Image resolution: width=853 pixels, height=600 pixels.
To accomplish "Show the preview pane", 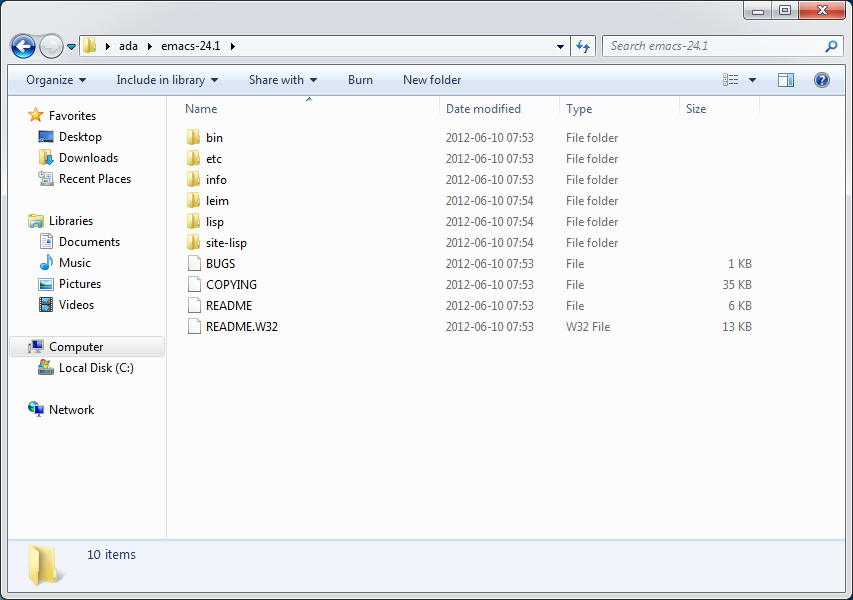I will (786, 80).
